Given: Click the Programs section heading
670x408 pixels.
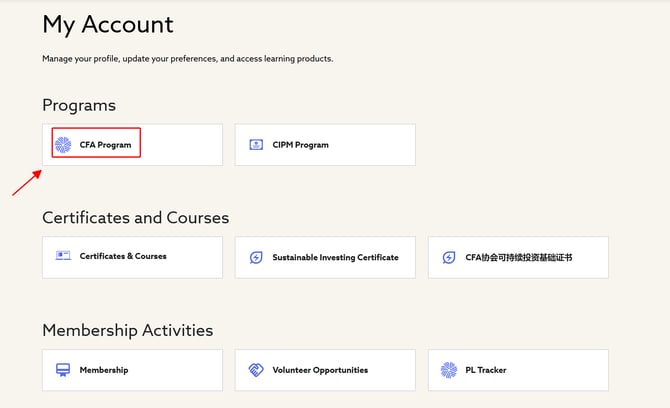Looking at the screenshot, I should click(79, 105).
